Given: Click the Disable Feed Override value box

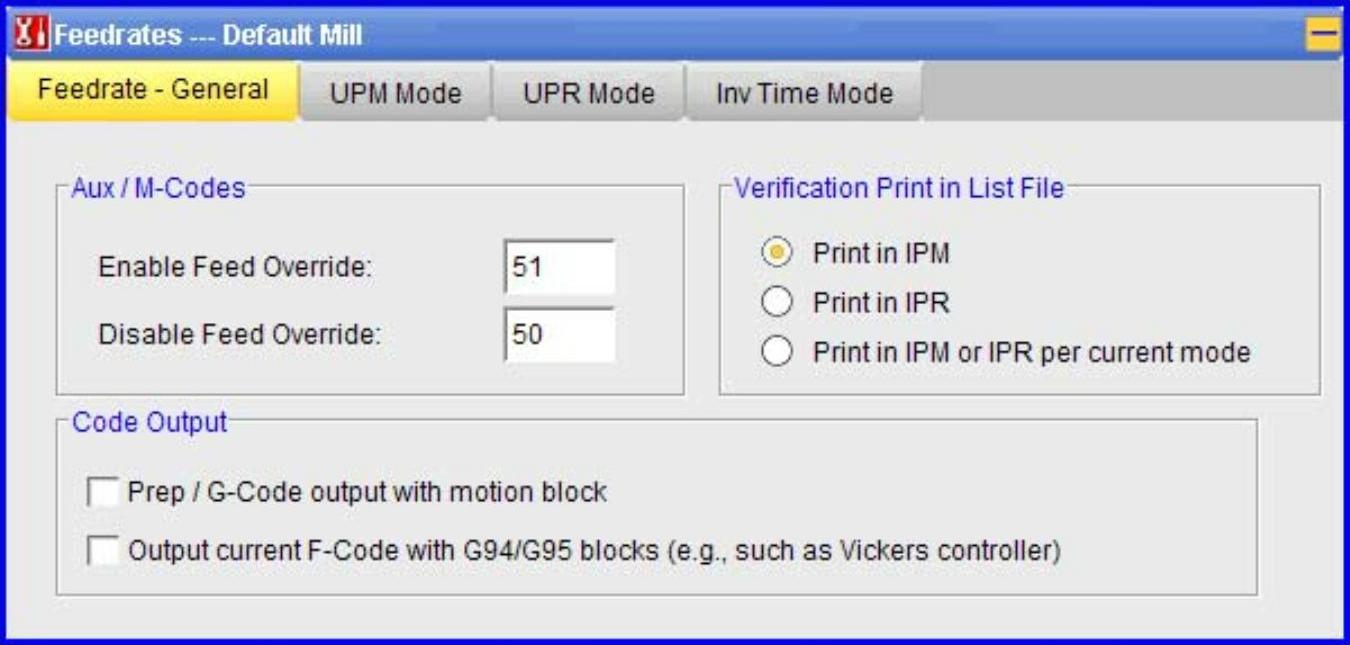Looking at the screenshot, I should point(559,334).
